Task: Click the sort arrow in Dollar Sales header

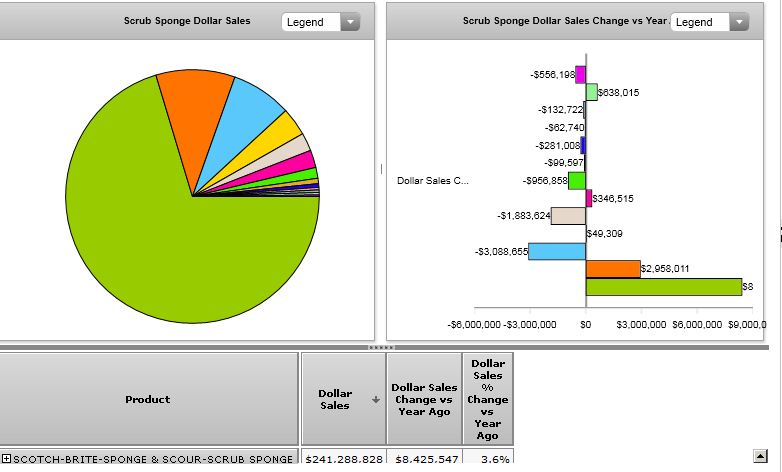Action: pyautogui.click(x=376, y=399)
